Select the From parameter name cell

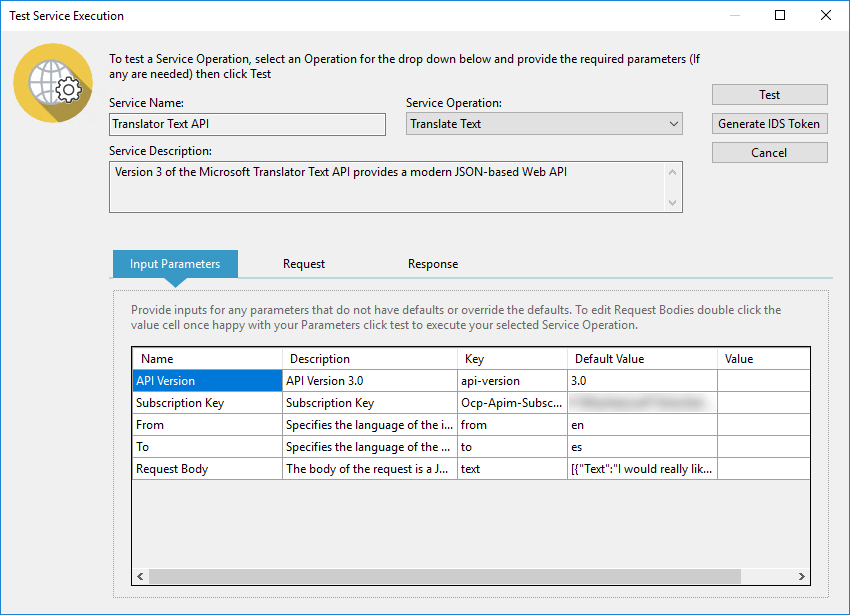click(x=207, y=425)
